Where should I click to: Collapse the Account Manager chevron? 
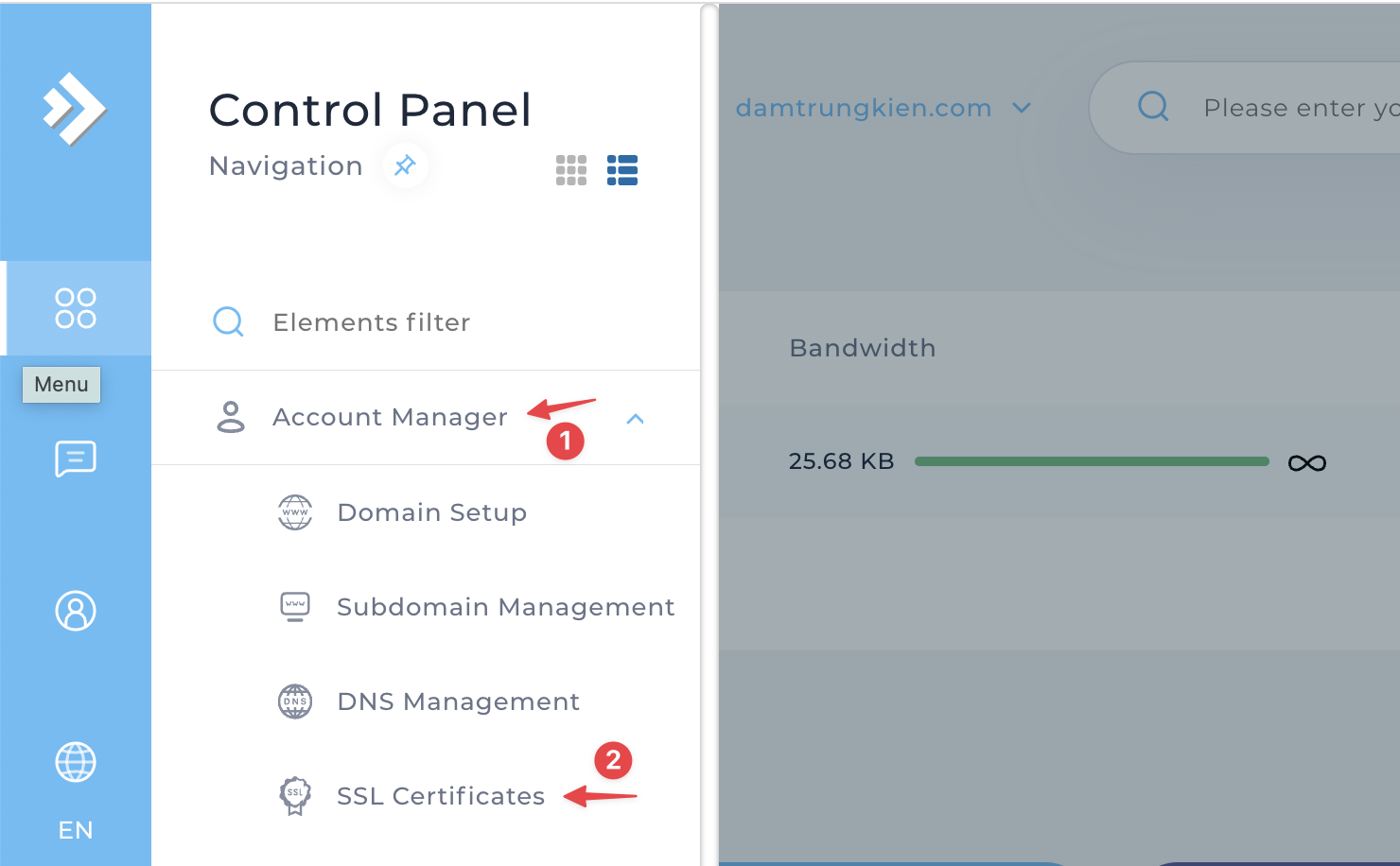[x=636, y=419]
